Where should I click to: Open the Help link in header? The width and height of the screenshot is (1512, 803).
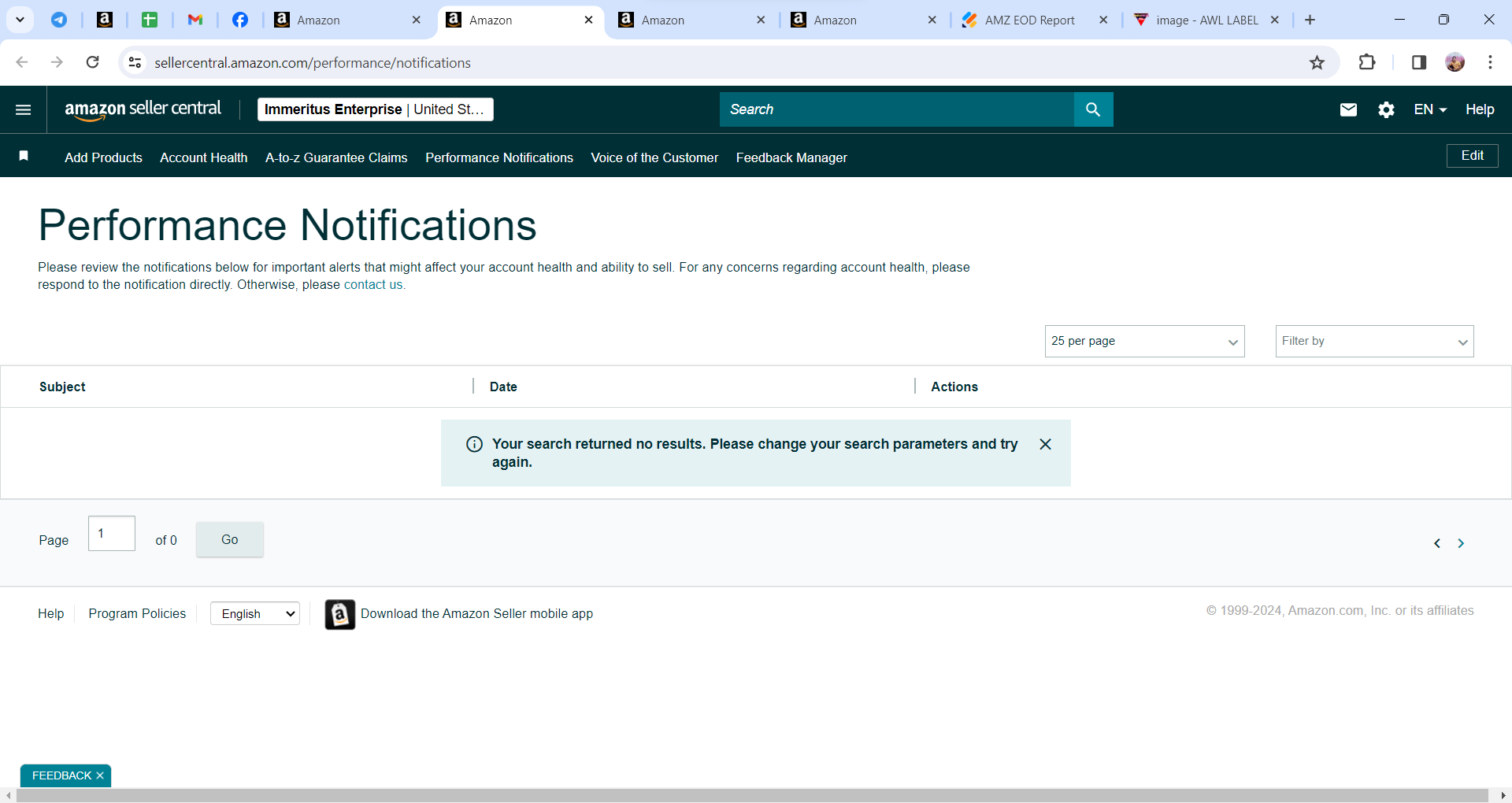(1480, 109)
